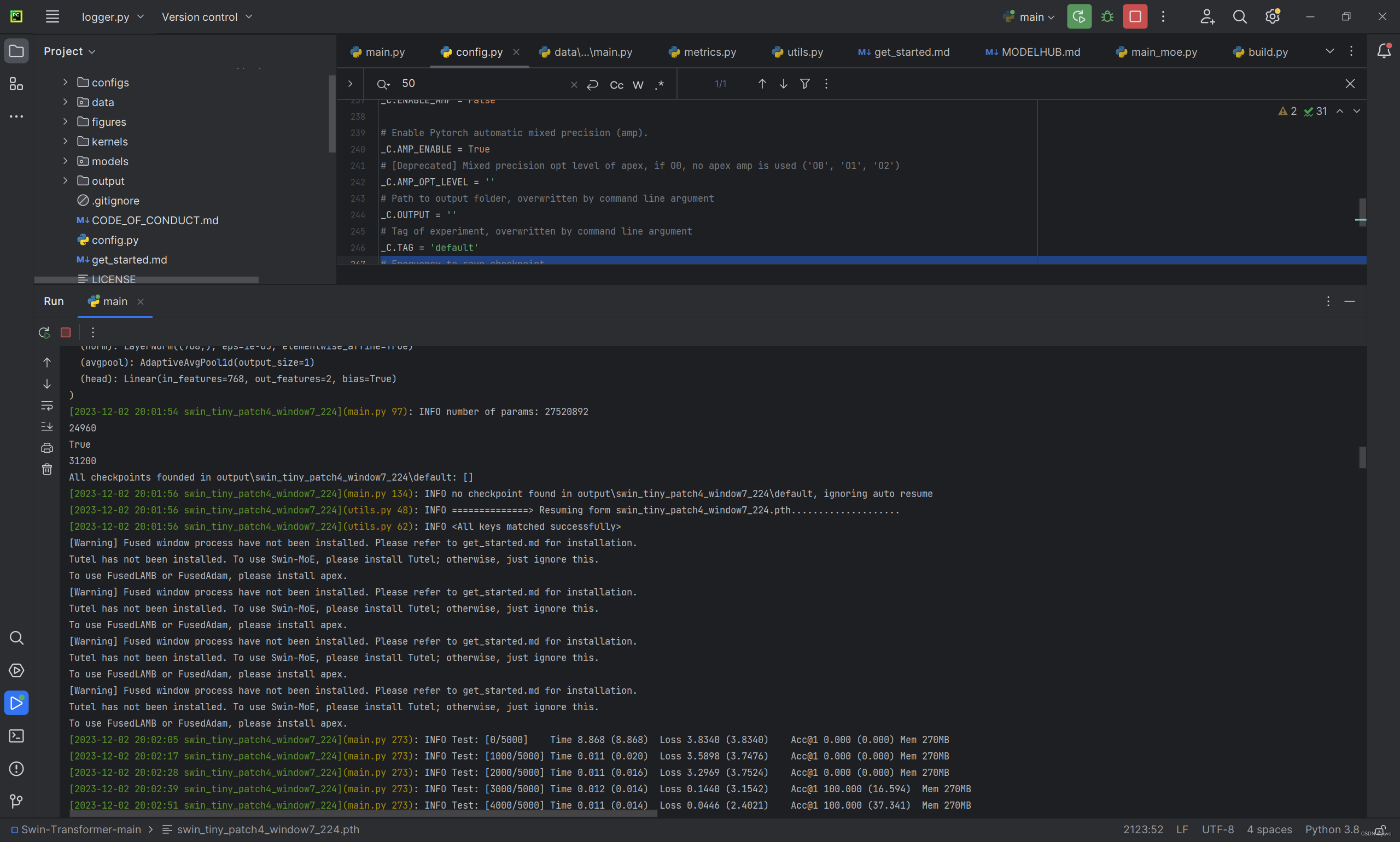Viewport: 1400px width, 842px height.
Task: Open the logger.py project dropdown
Action: click(112, 17)
